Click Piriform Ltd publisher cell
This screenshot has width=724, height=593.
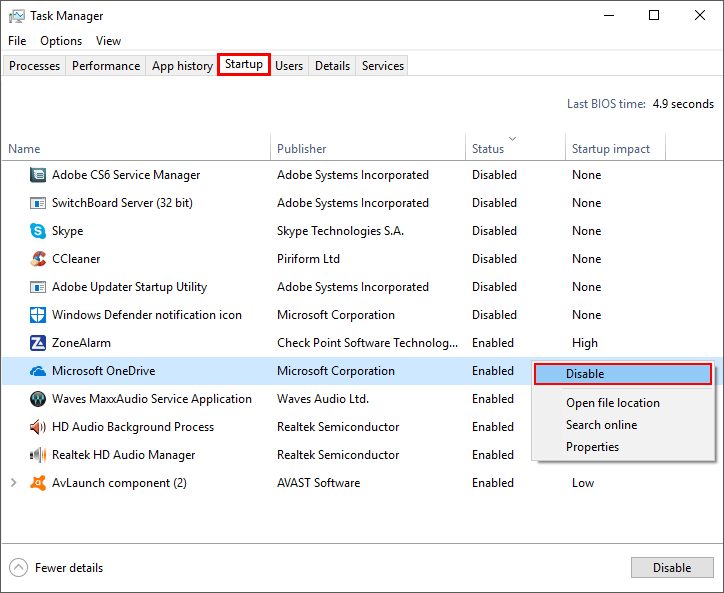click(308, 259)
